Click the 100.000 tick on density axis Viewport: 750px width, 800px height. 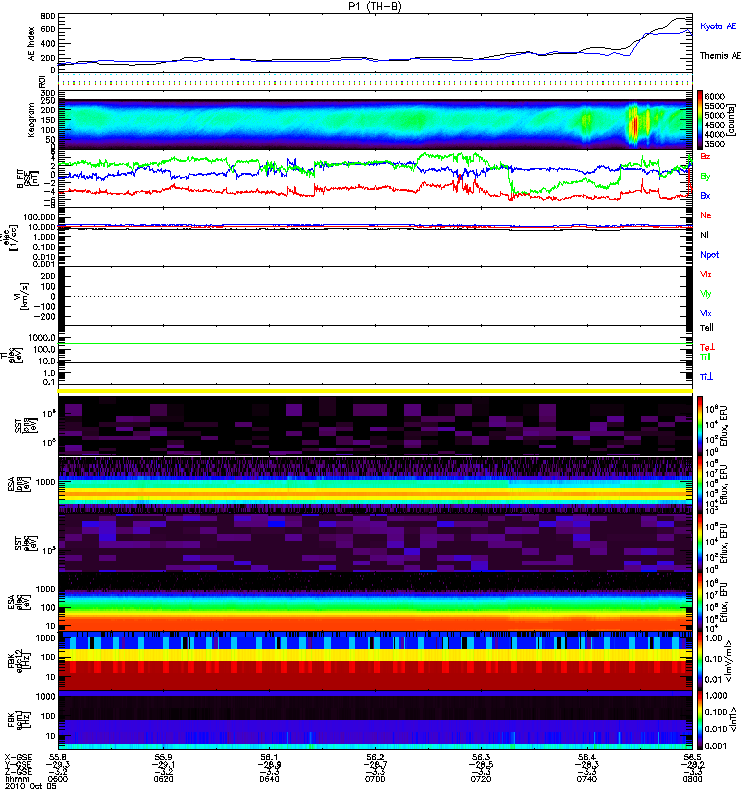(41, 217)
